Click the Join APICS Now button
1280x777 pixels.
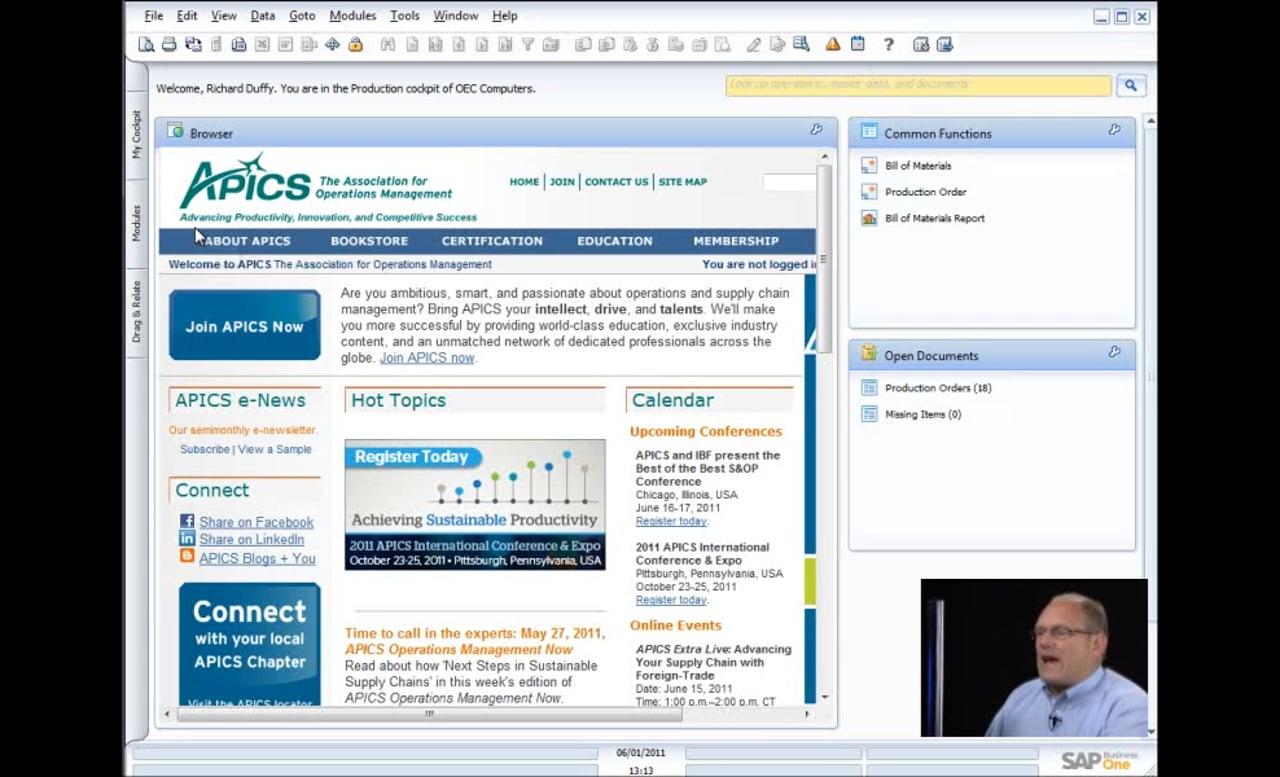(245, 325)
